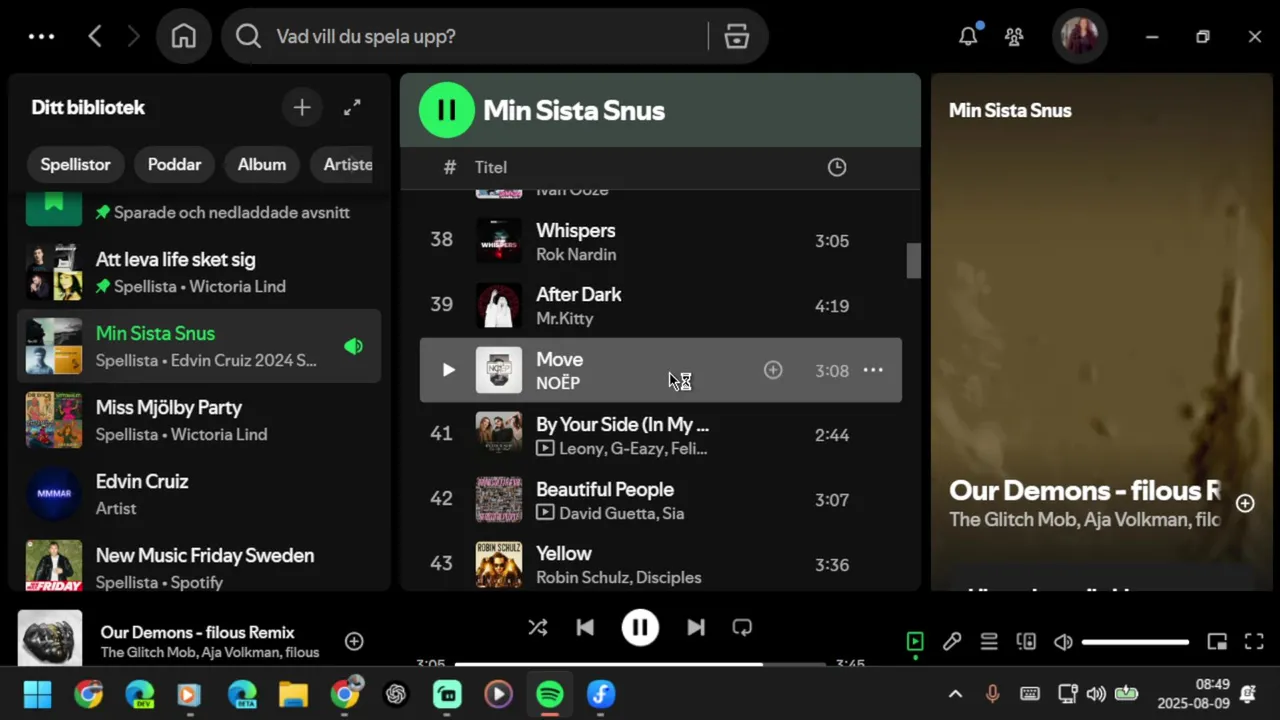Show hidden system tray icons
This screenshot has width=1280, height=720.
tap(955, 694)
